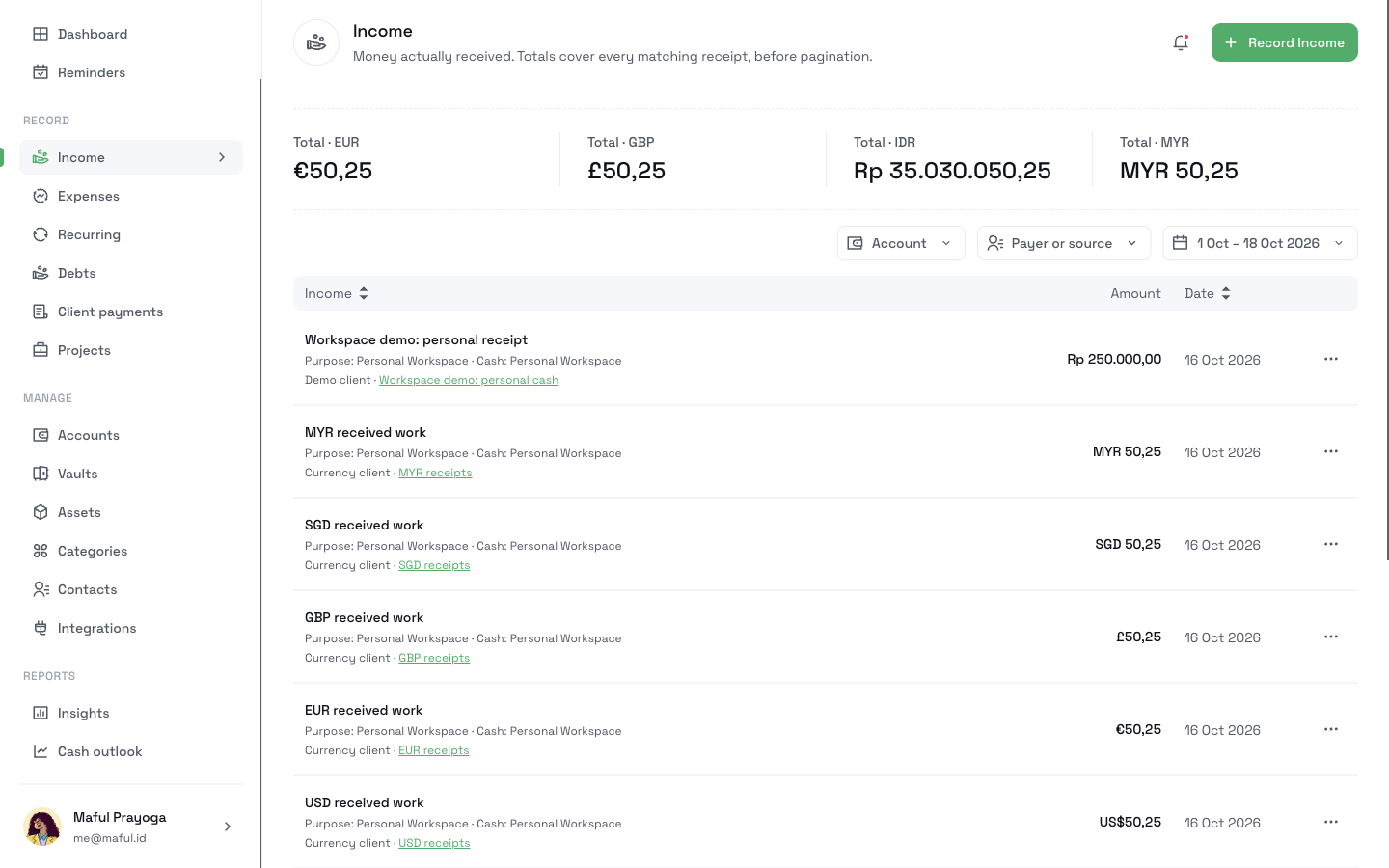This screenshot has width=1389, height=868.
Task: Click 'MYR received work' row title
Action: point(366,432)
